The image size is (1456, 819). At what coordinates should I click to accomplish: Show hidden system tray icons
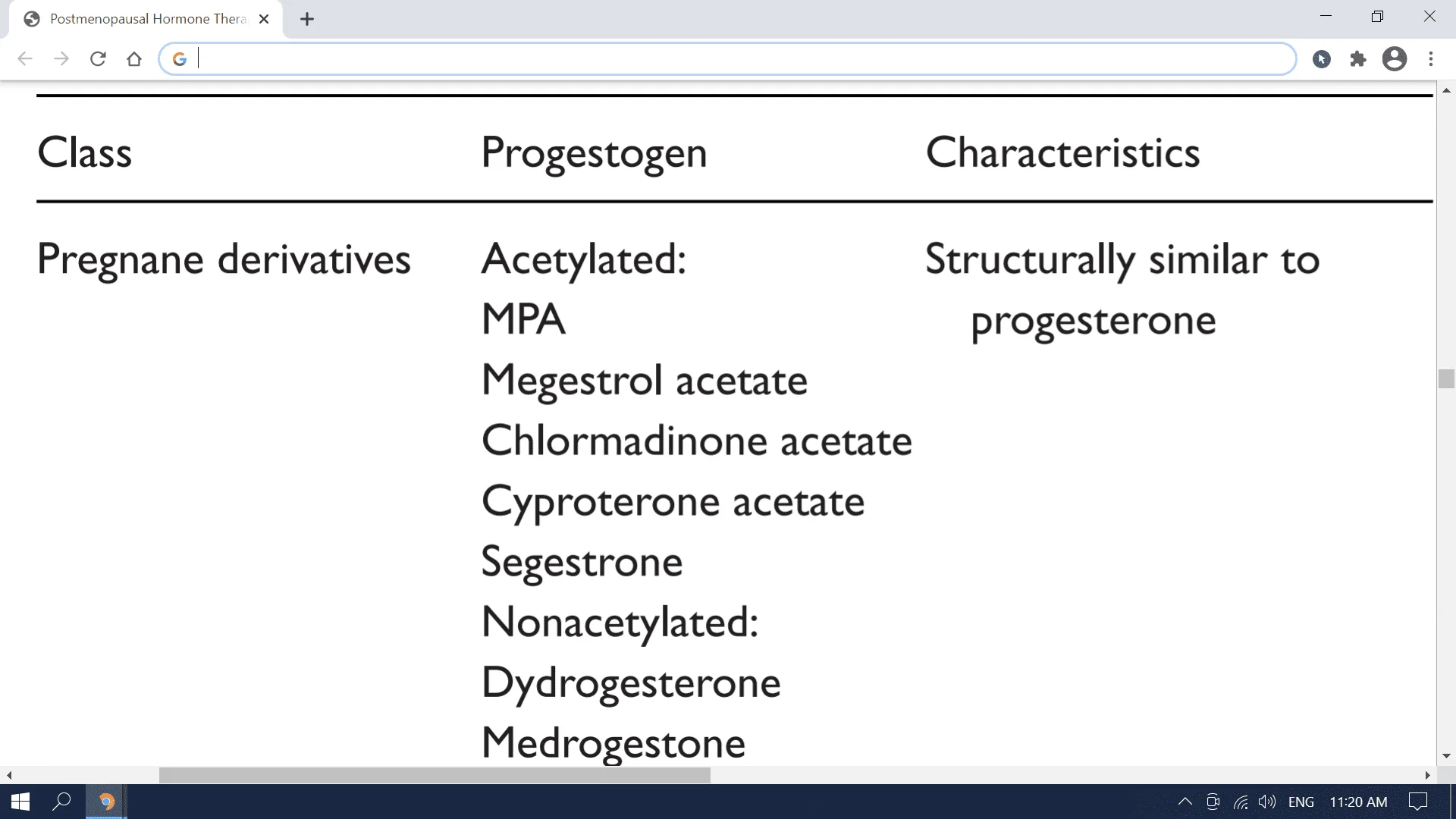1185,802
